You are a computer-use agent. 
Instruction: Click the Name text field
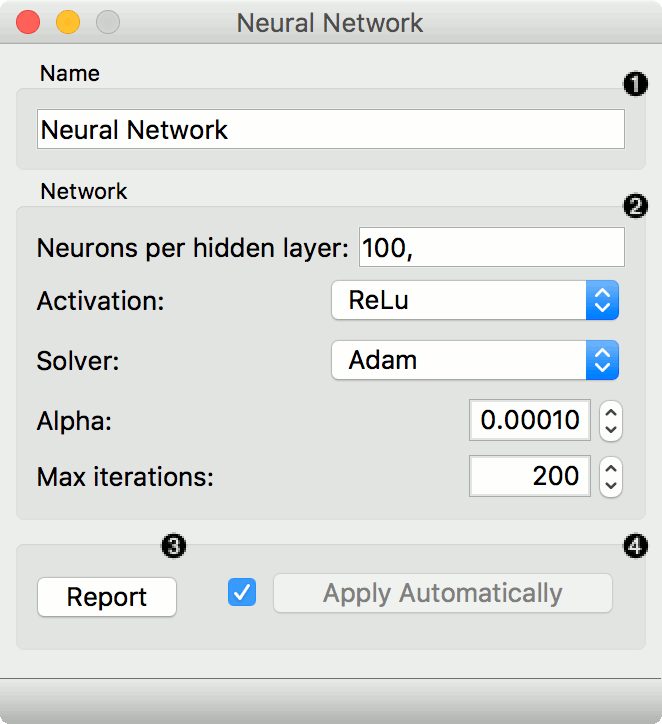point(330,130)
